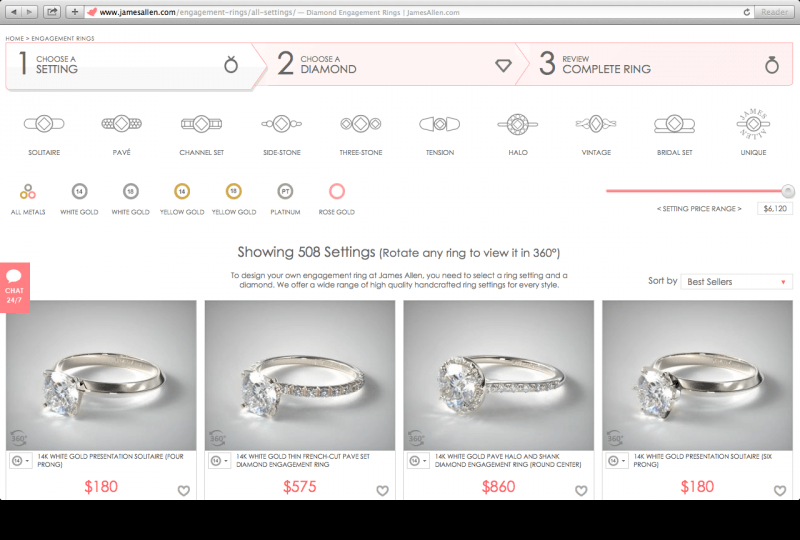Click the Home breadcrumb link
This screenshot has height=540, width=800.
tap(14, 38)
